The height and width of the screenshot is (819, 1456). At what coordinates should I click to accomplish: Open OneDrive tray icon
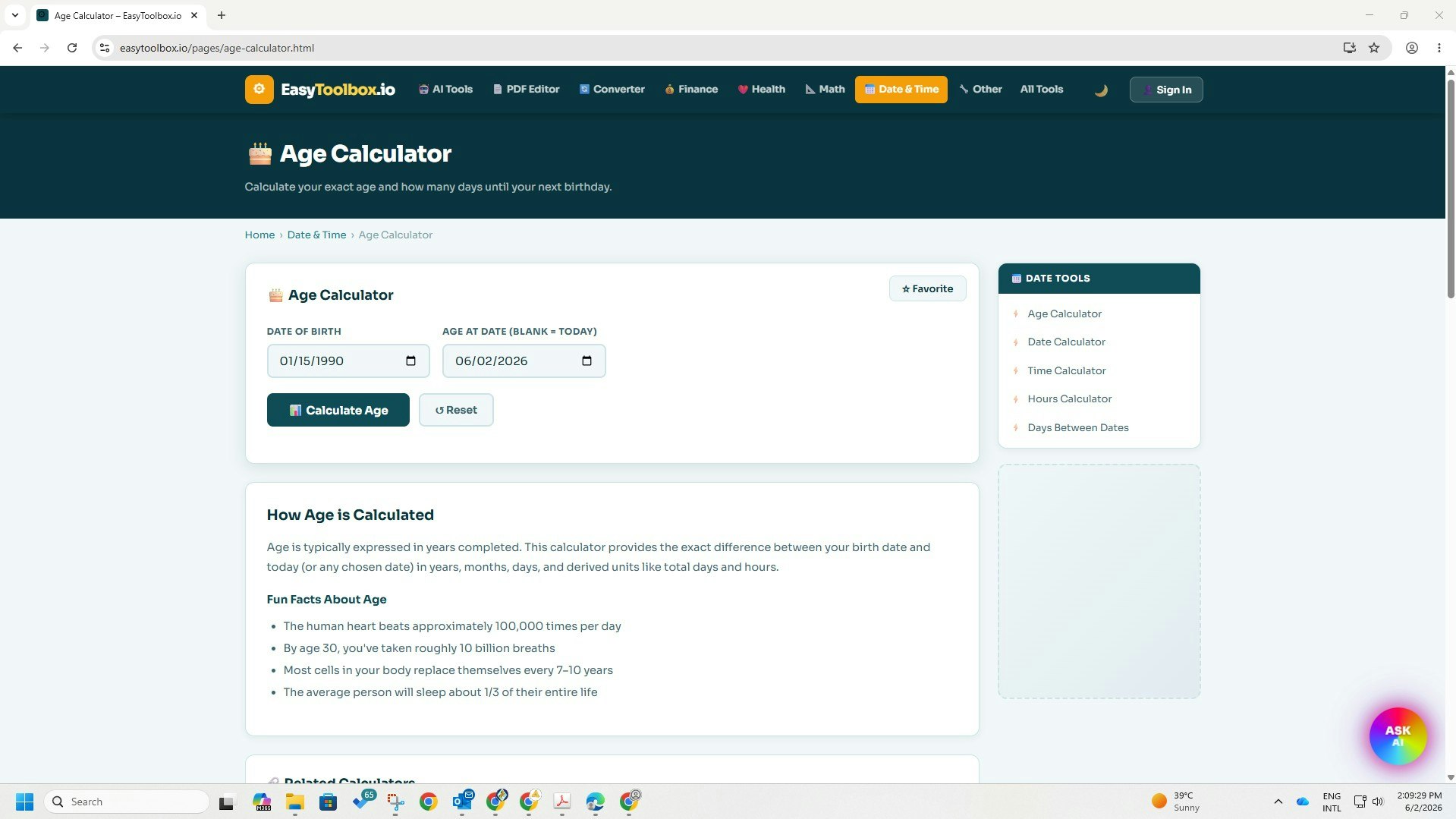tap(1303, 802)
